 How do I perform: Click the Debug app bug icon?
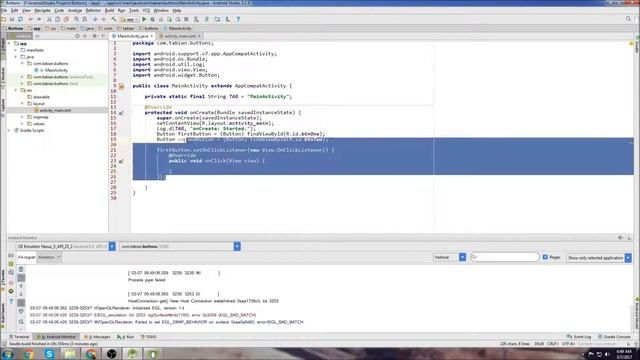[152, 19]
